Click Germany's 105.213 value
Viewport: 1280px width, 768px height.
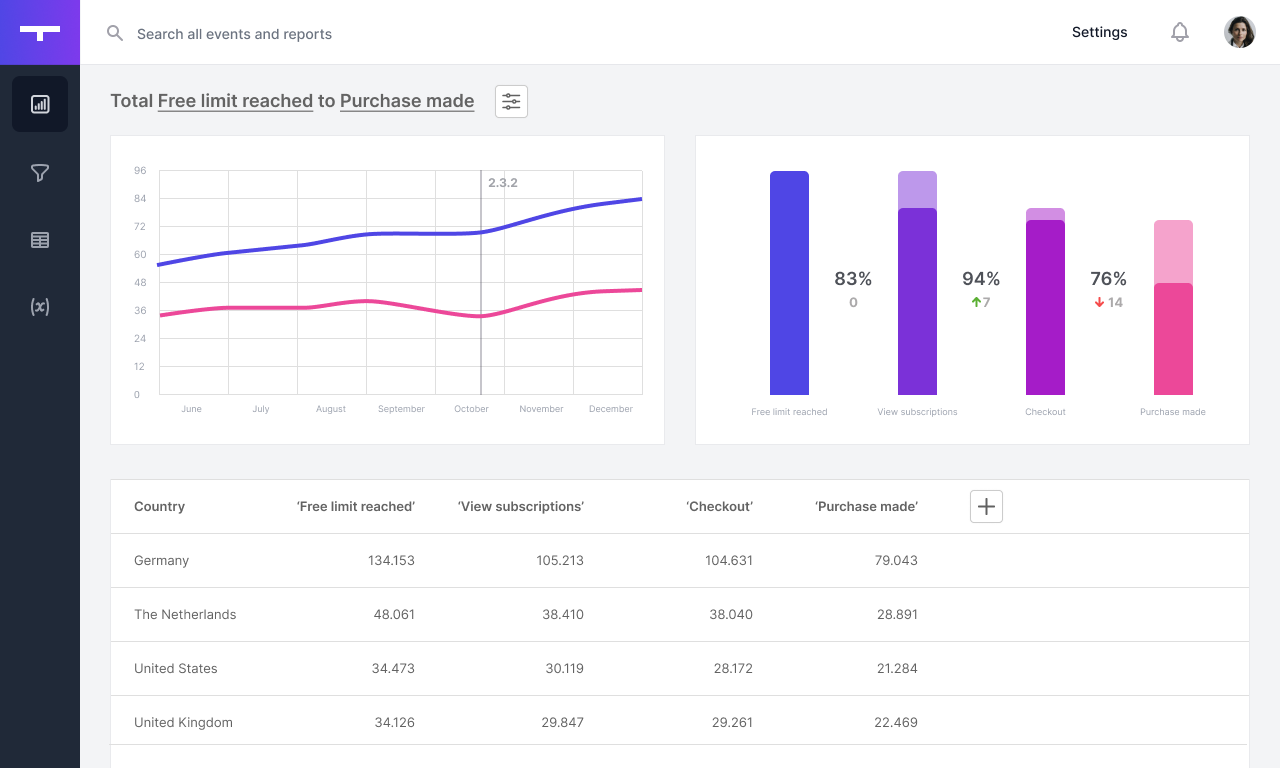click(x=560, y=561)
